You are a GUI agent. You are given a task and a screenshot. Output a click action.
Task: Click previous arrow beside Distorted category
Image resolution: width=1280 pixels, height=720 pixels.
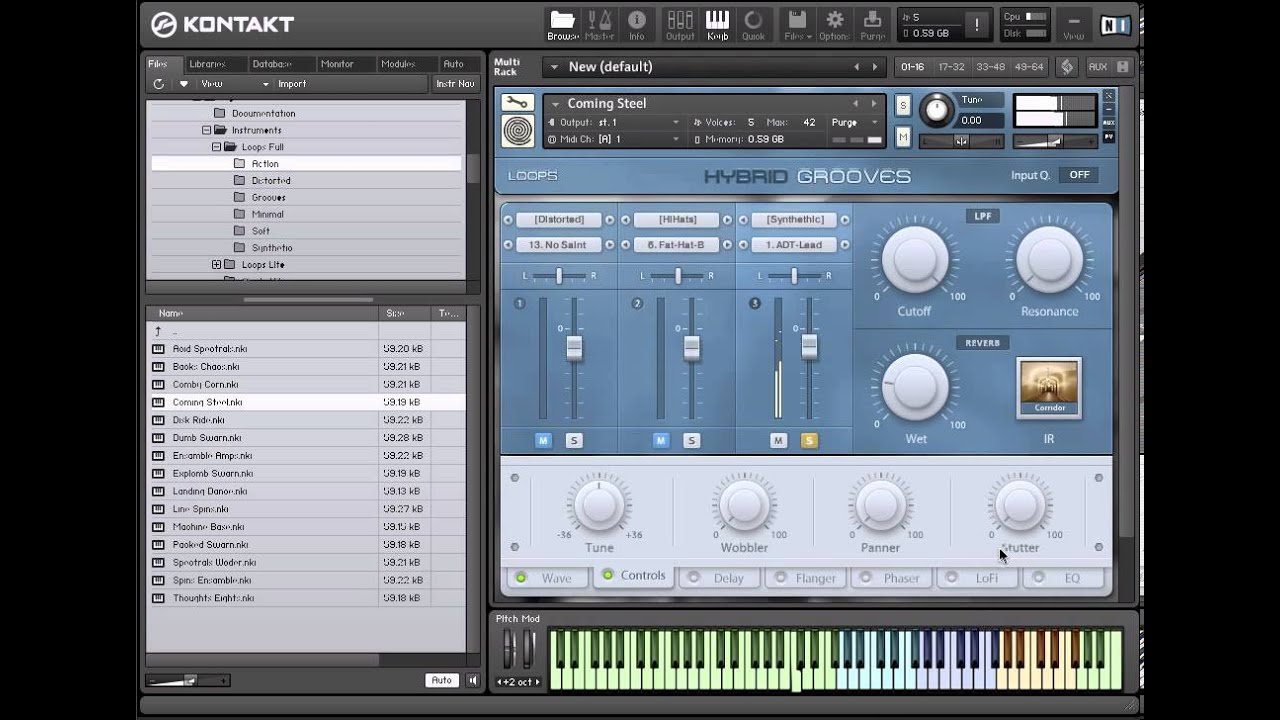(508, 220)
